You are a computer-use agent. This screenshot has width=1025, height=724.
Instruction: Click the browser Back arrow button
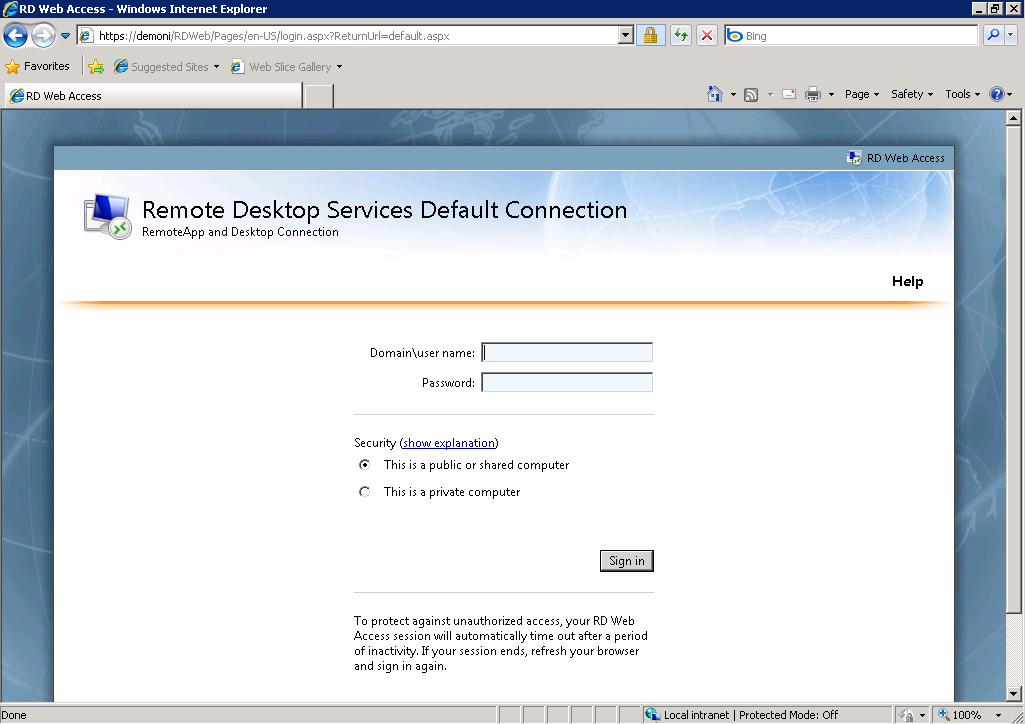pyautogui.click(x=16, y=35)
